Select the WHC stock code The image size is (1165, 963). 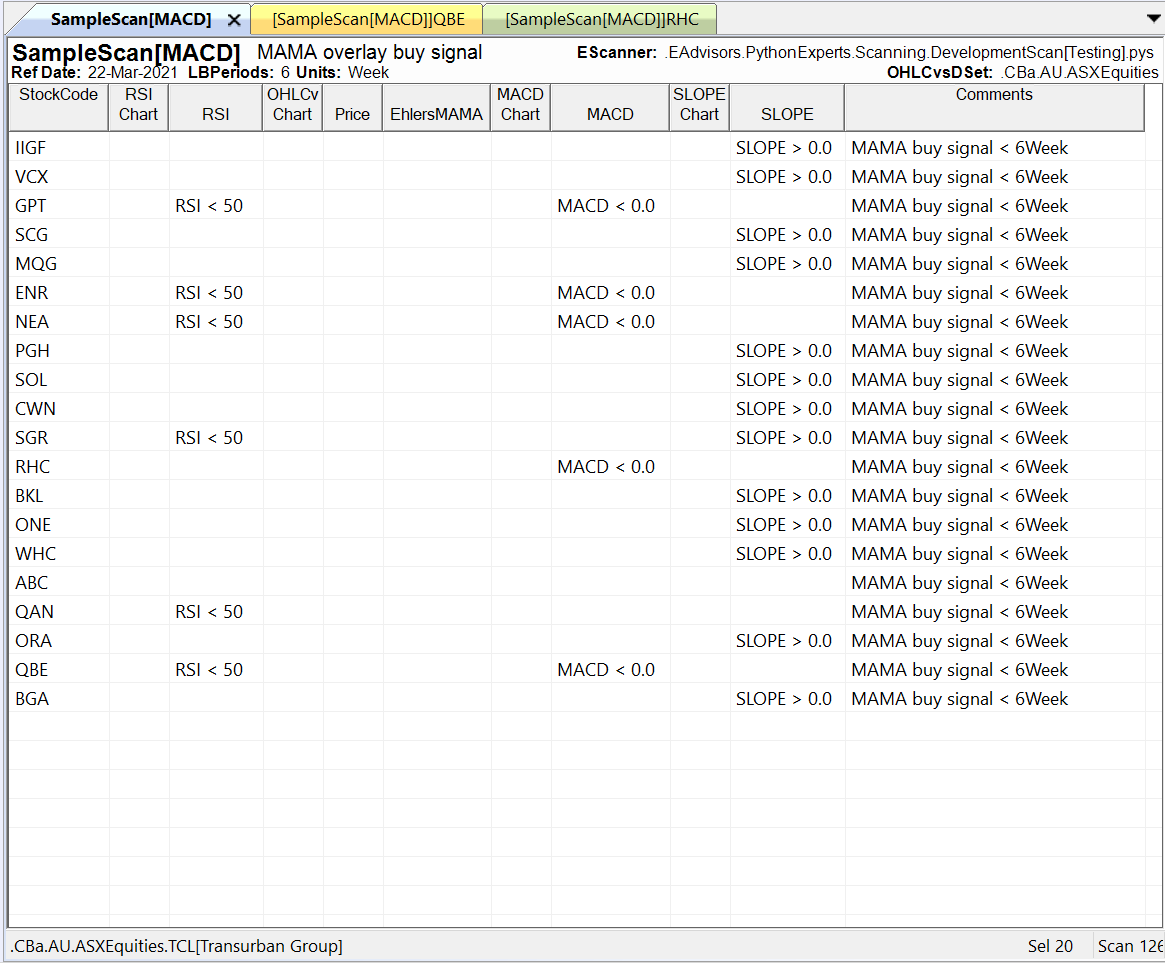click(35, 554)
